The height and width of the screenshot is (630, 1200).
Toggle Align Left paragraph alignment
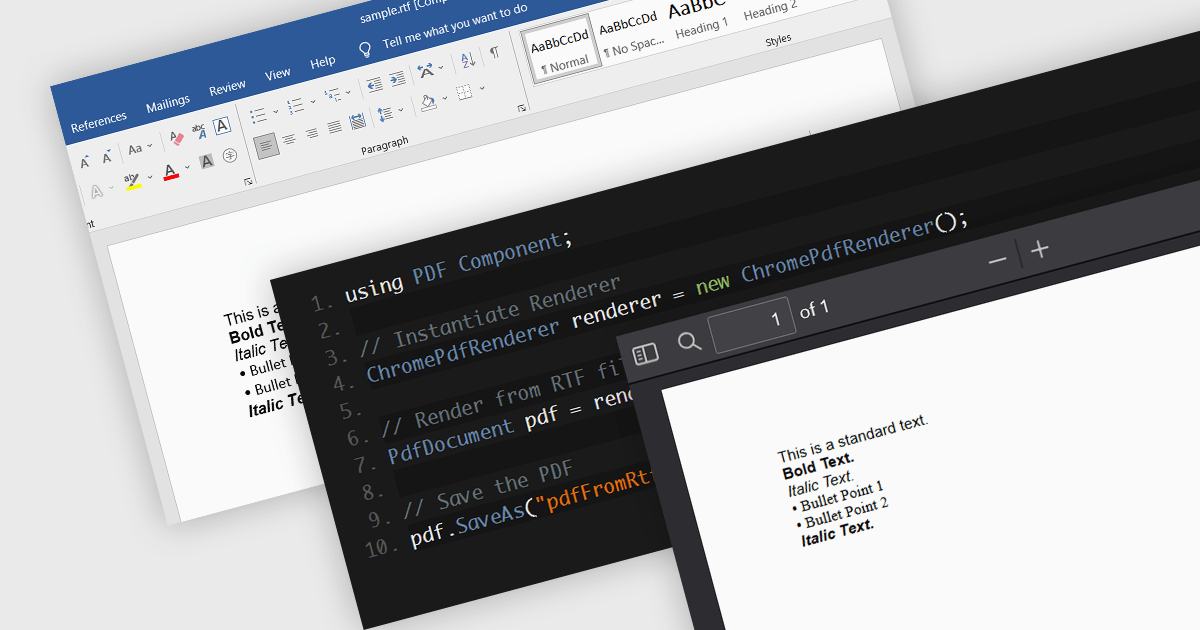coord(266,146)
